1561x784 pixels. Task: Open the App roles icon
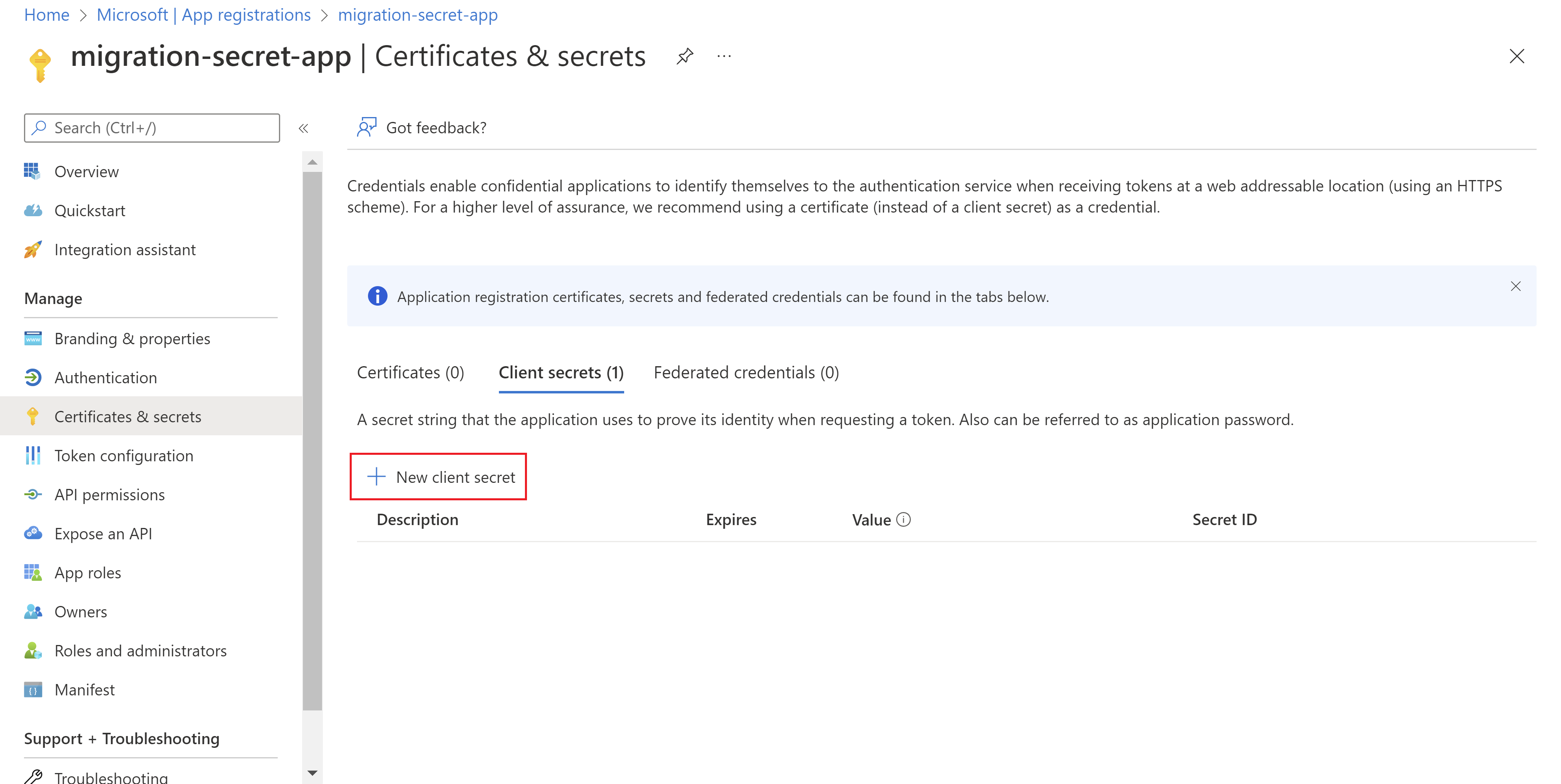click(x=33, y=573)
